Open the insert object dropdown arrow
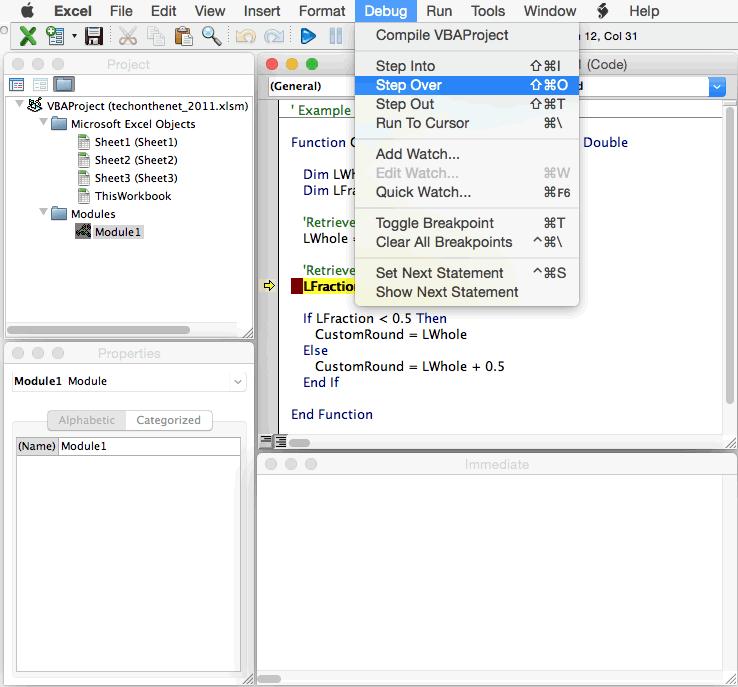Image resolution: width=738 pixels, height=687 pixels. coord(74,36)
